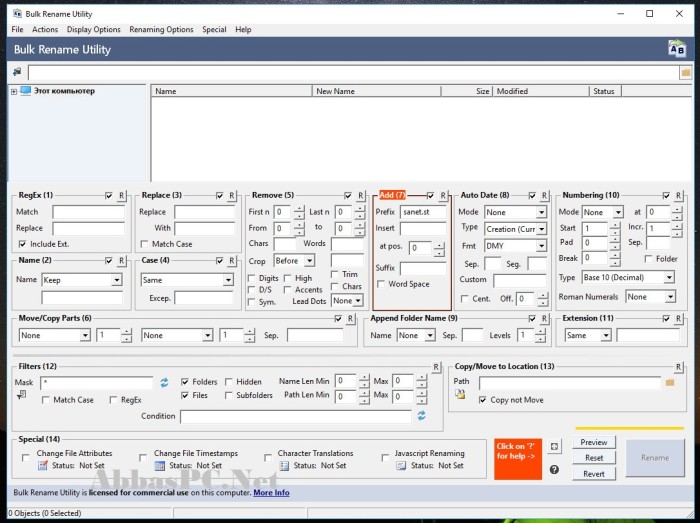700x523 pixels.
Task: Reset Append Folder Name (9) via R button
Action: point(544,319)
